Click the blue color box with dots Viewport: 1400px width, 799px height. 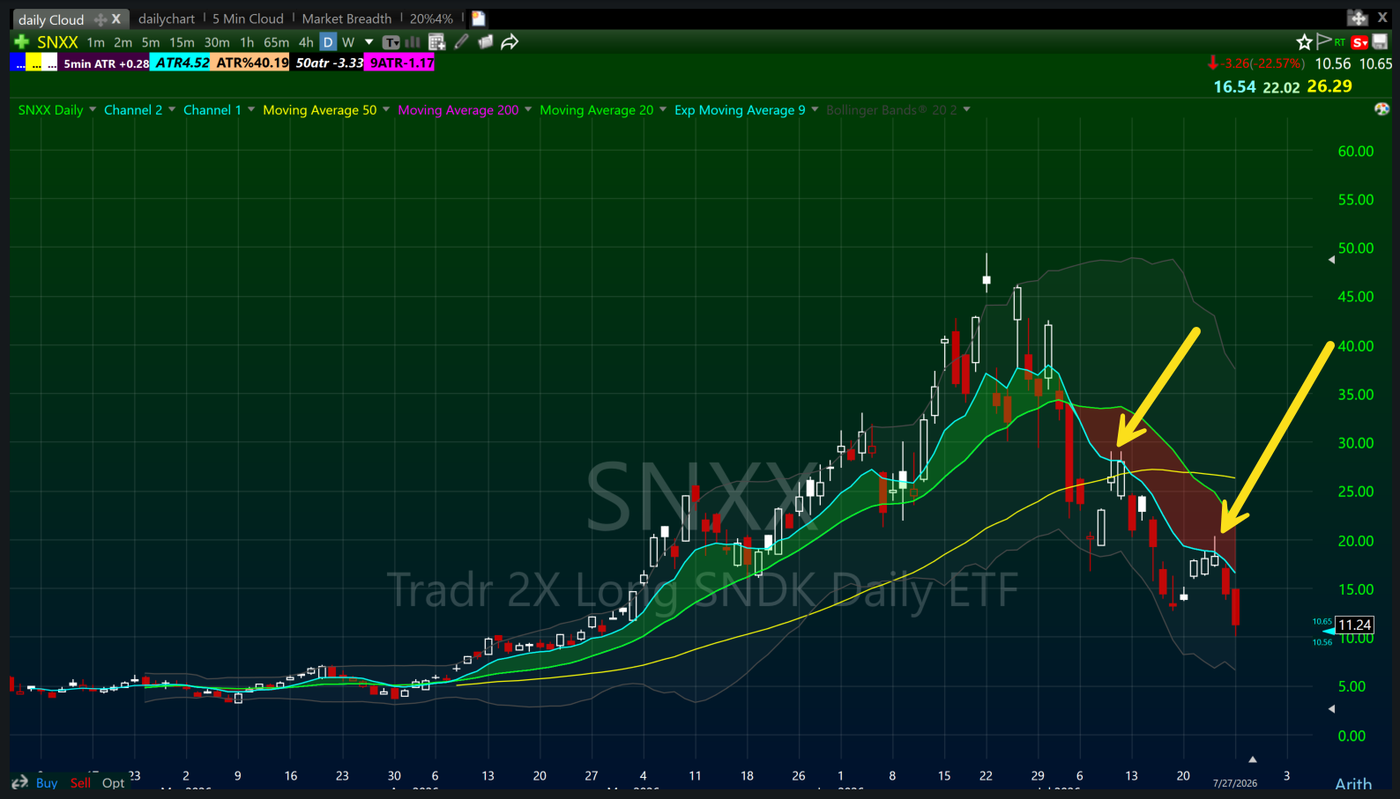(17, 63)
